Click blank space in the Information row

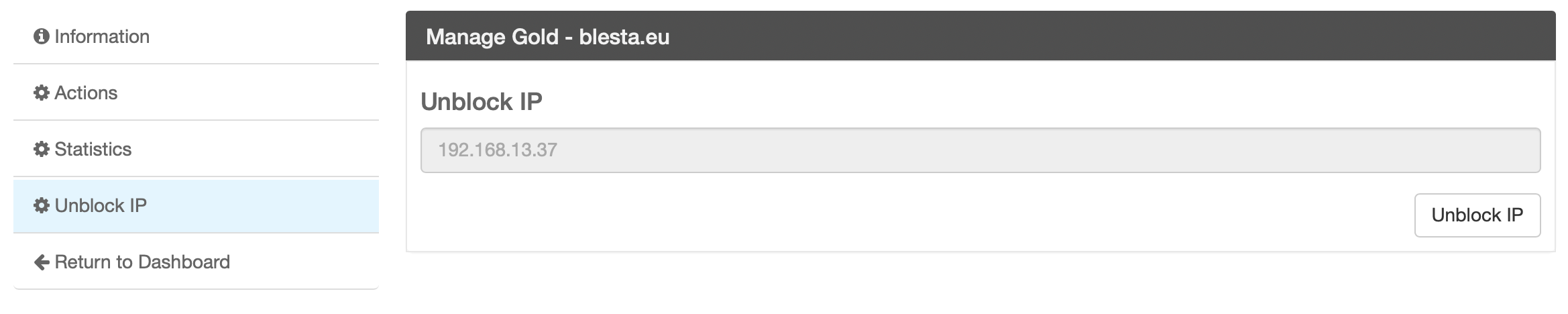click(x=268, y=37)
